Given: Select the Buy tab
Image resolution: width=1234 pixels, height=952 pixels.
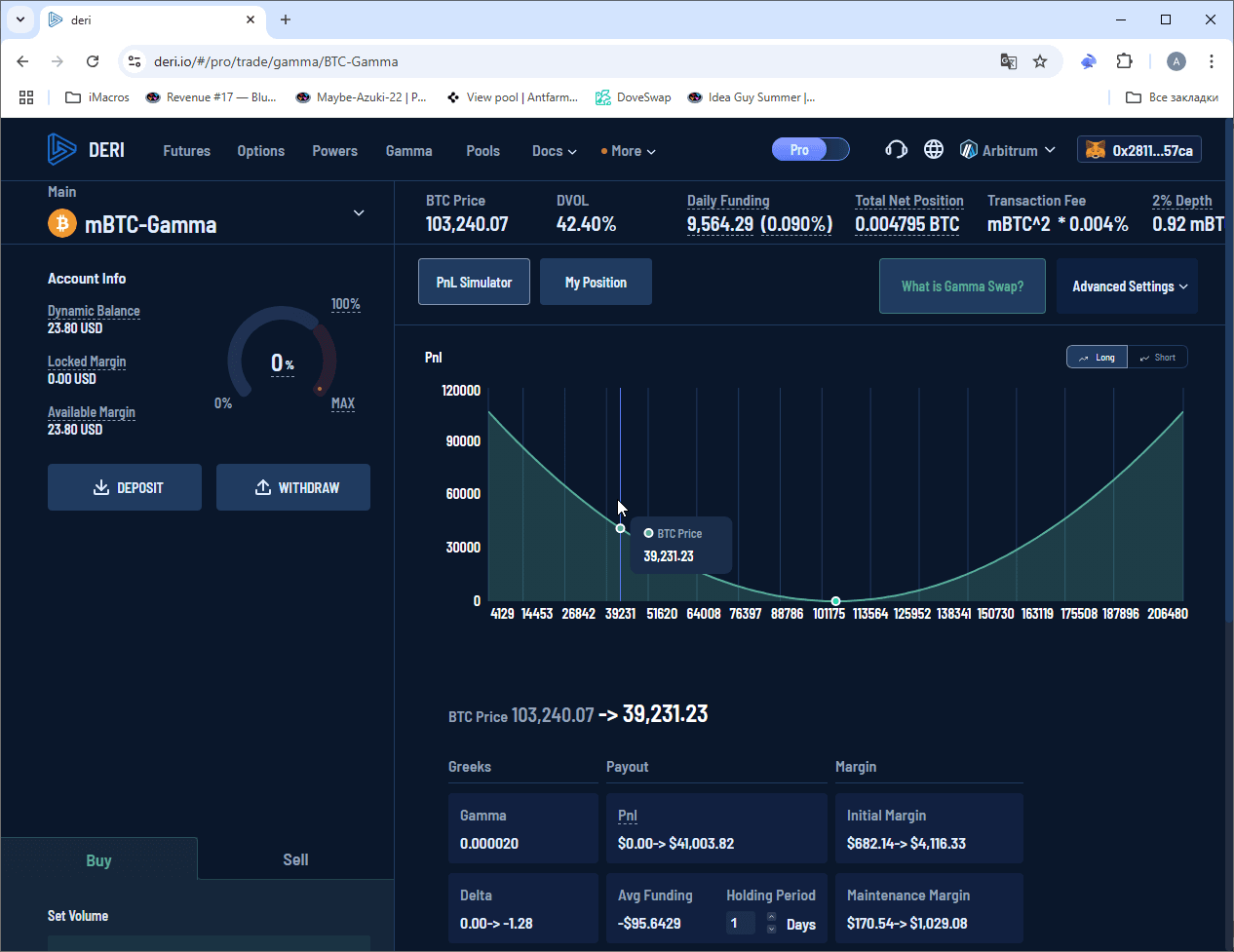Looking at the screenshot, I should pos(98,859).
